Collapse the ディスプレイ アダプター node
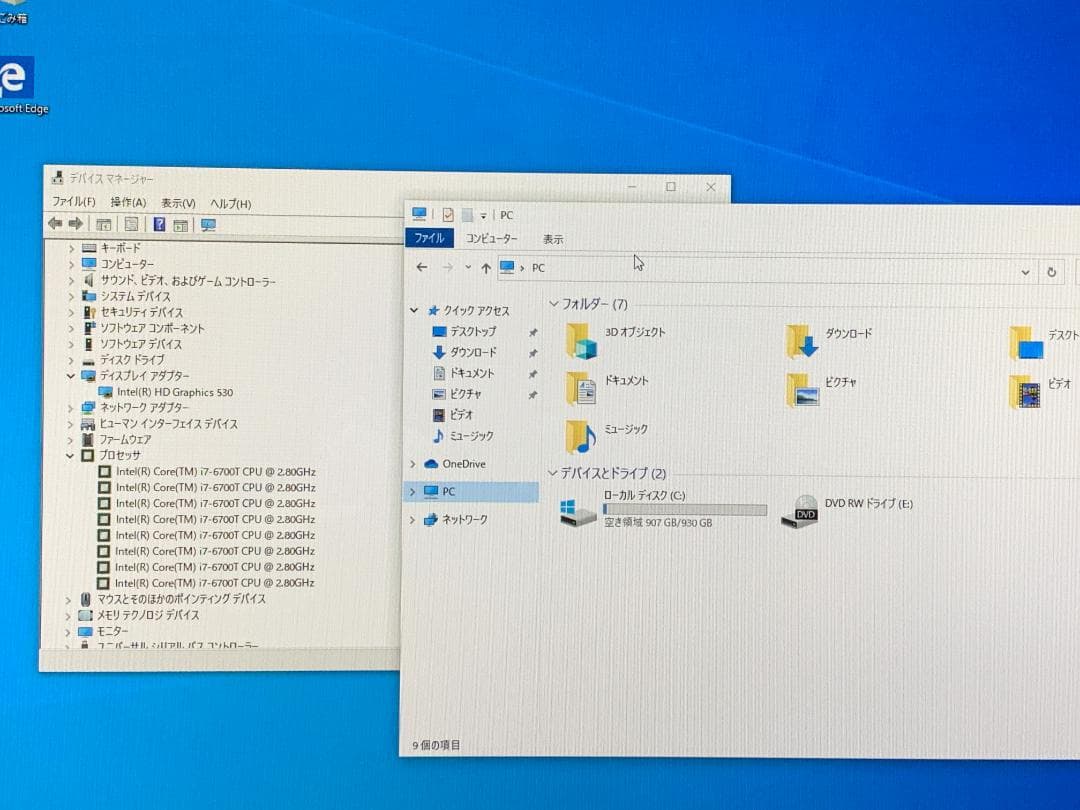Image resolution: width=1080 pixels, height=810 pixels. click(x=71, y=376)
